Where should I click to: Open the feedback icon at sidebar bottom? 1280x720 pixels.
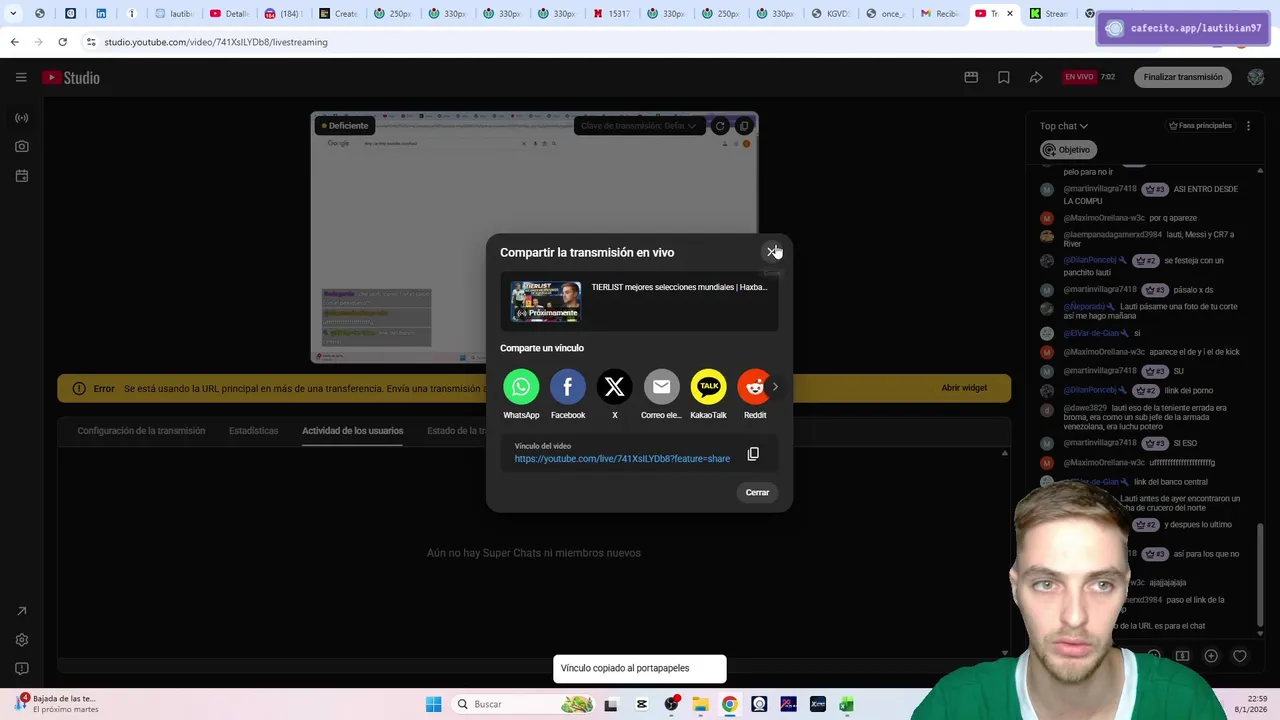pyautogui.click(x=21, y=668)
